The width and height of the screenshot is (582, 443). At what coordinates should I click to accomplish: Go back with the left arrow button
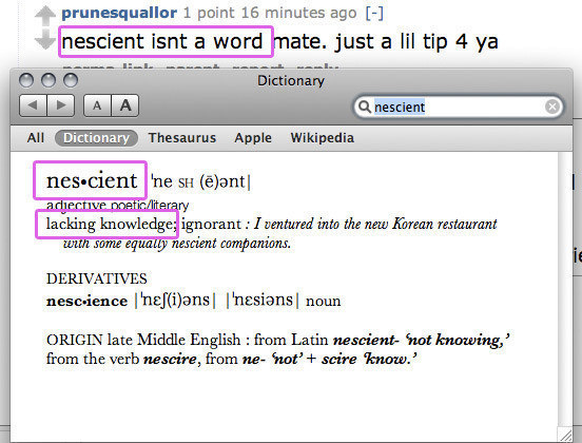pos(33,106)
